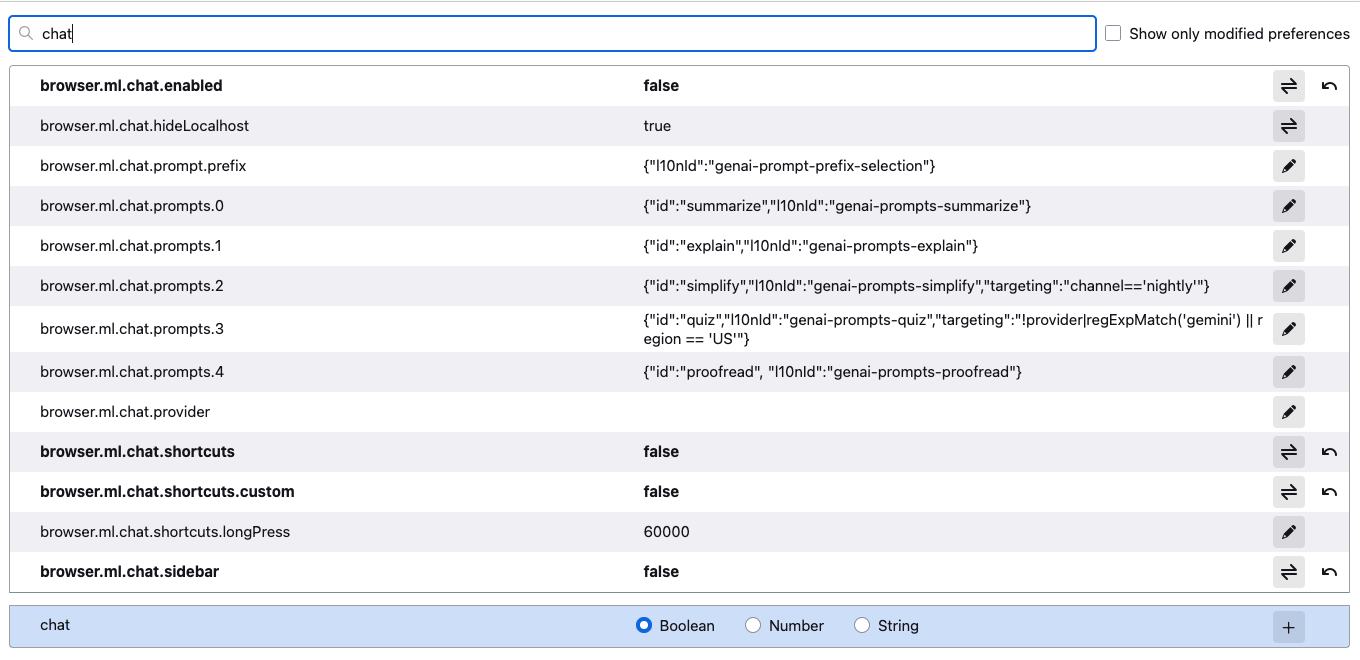The image size is (1360, 660).
Task: Edit the browser.ml.chat.prompts.0 value
Action: 1289,206
